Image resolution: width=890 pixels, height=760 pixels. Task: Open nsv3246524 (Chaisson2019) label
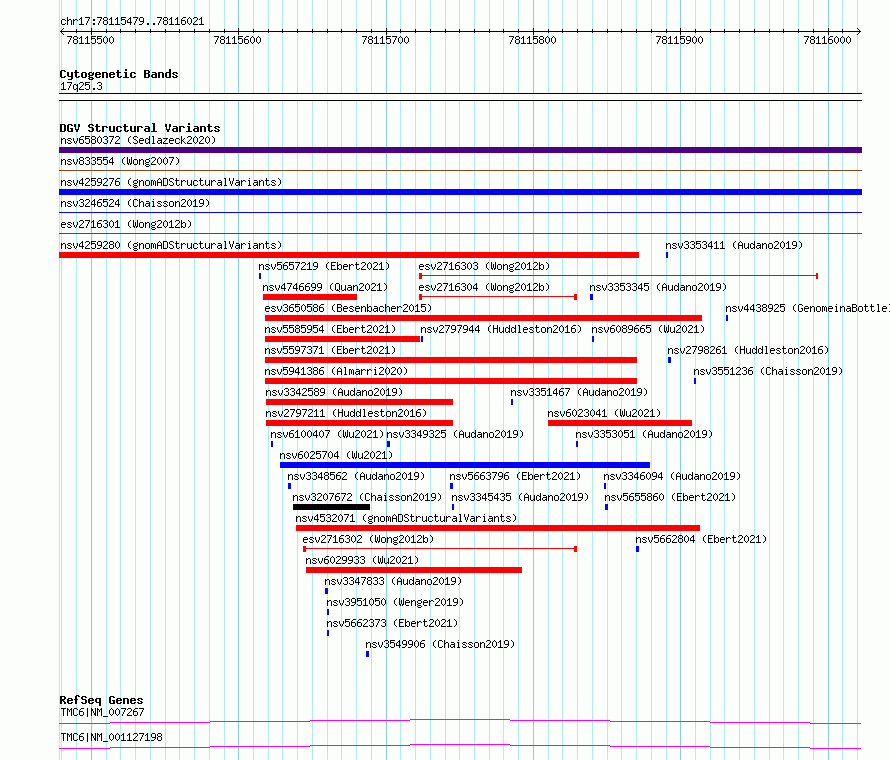pyautogui.click(x=135, y=203)
